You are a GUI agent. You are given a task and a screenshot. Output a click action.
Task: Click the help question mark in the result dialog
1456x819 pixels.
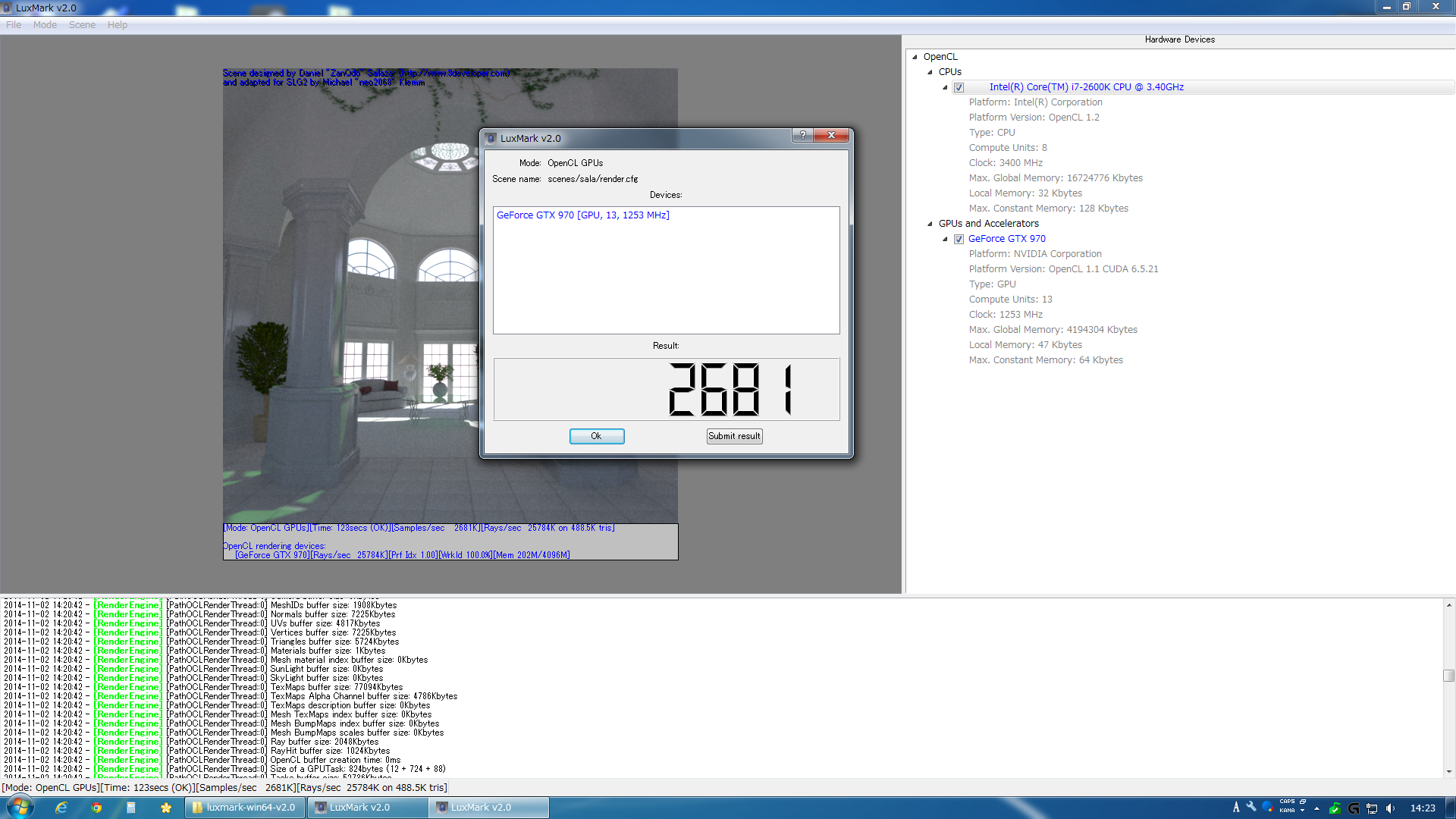click(x=802, y=135)
